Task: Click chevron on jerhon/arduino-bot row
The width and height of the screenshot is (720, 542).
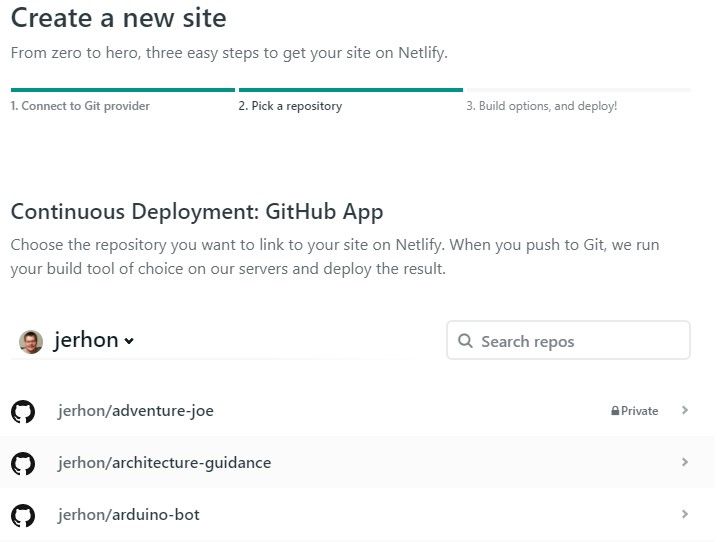Action: coord(685,514)
